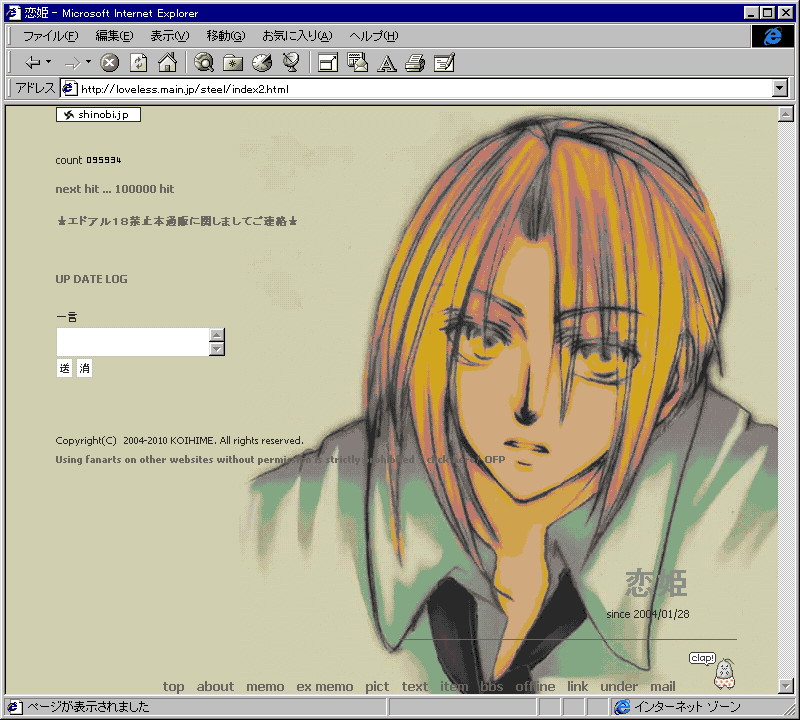
Task: Open the ファイル(F) menu
Action: click(51, 36)
